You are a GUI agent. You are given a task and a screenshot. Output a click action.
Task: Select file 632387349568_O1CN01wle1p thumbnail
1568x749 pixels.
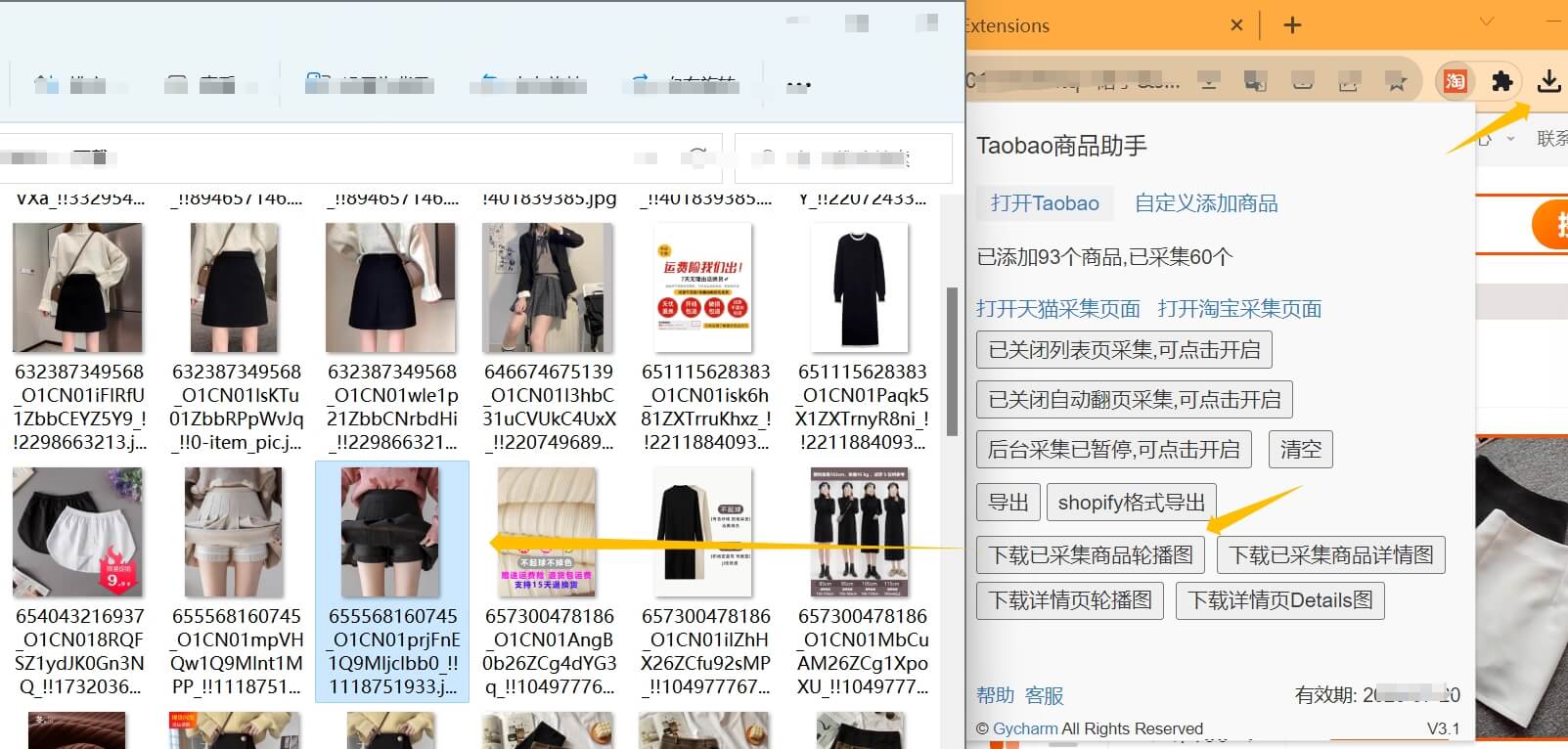click(390, 287)
